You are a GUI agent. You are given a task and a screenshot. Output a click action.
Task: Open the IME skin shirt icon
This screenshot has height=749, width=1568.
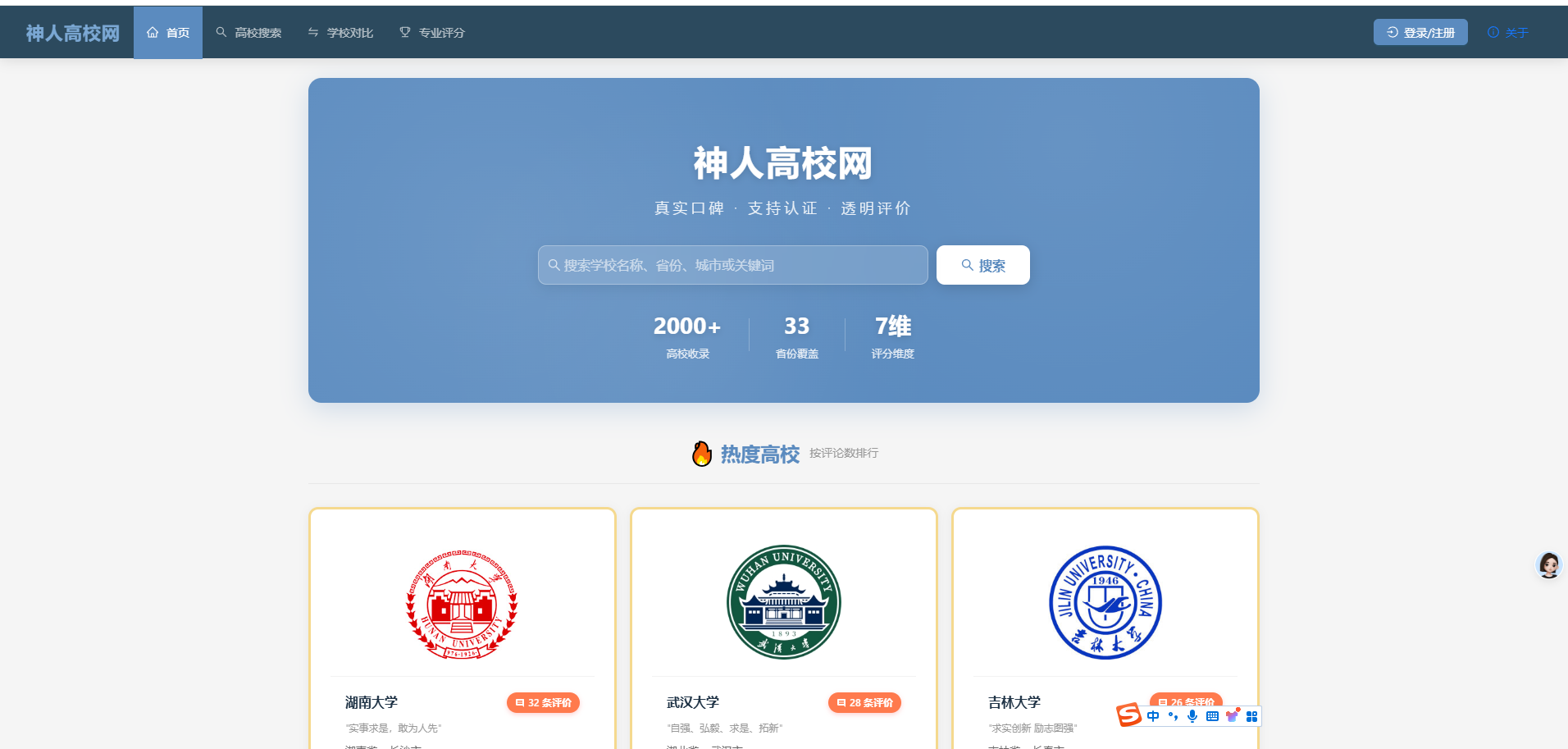tap(1232, 716)
